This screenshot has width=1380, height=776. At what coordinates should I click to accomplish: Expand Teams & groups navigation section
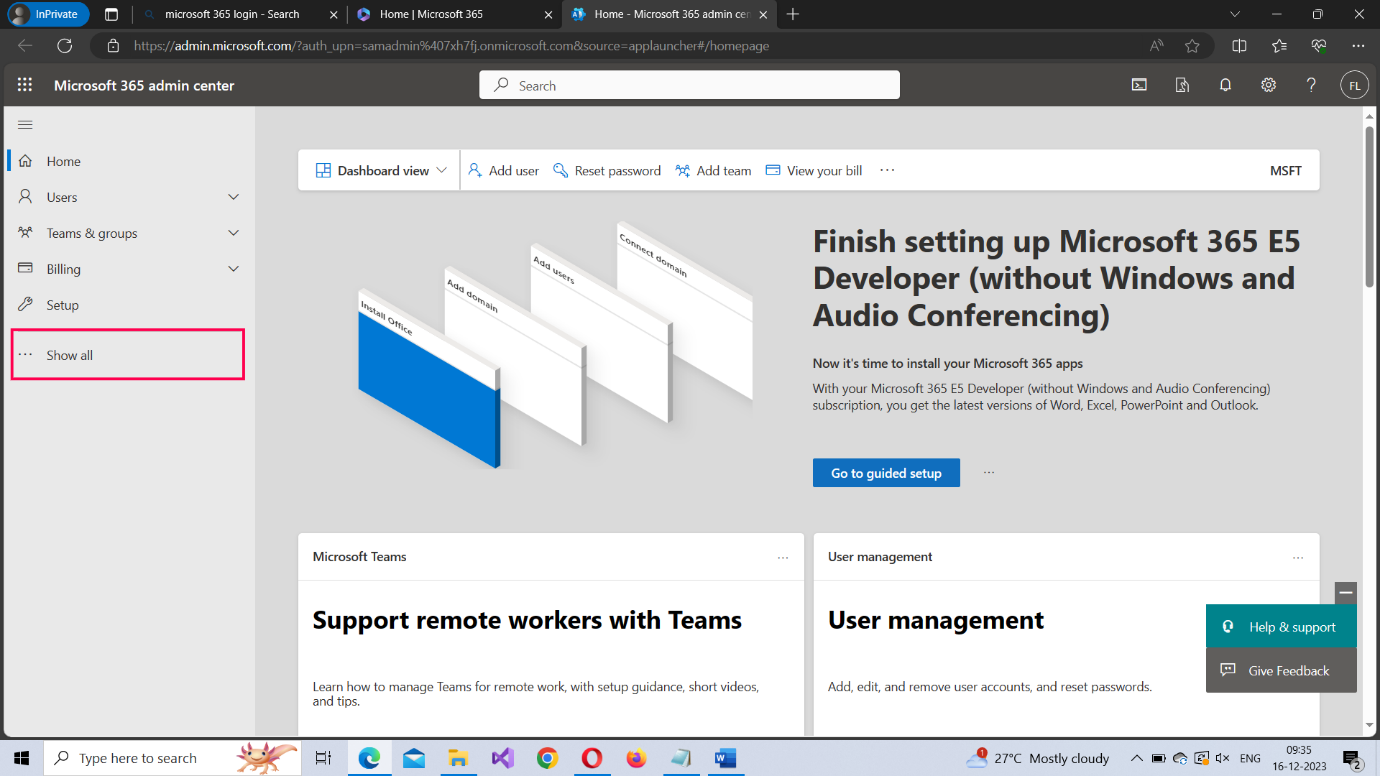tap(233, 233)
